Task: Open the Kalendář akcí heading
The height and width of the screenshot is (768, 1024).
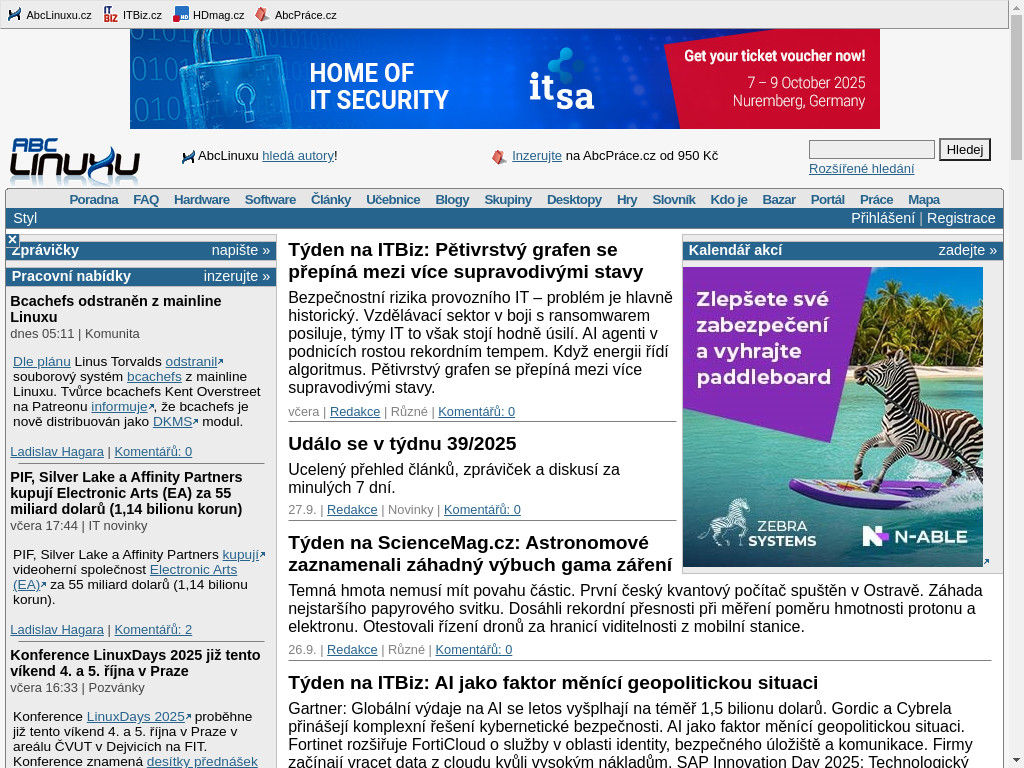Action: click(x=735, y=250)
